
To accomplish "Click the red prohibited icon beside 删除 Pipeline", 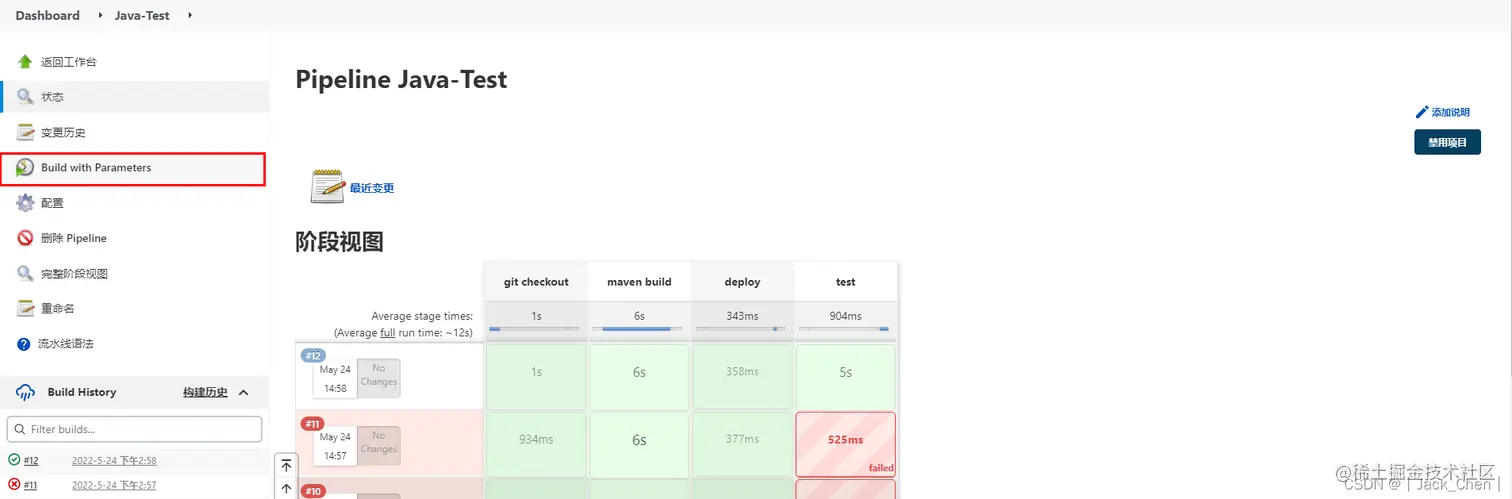I will [25, 238].
